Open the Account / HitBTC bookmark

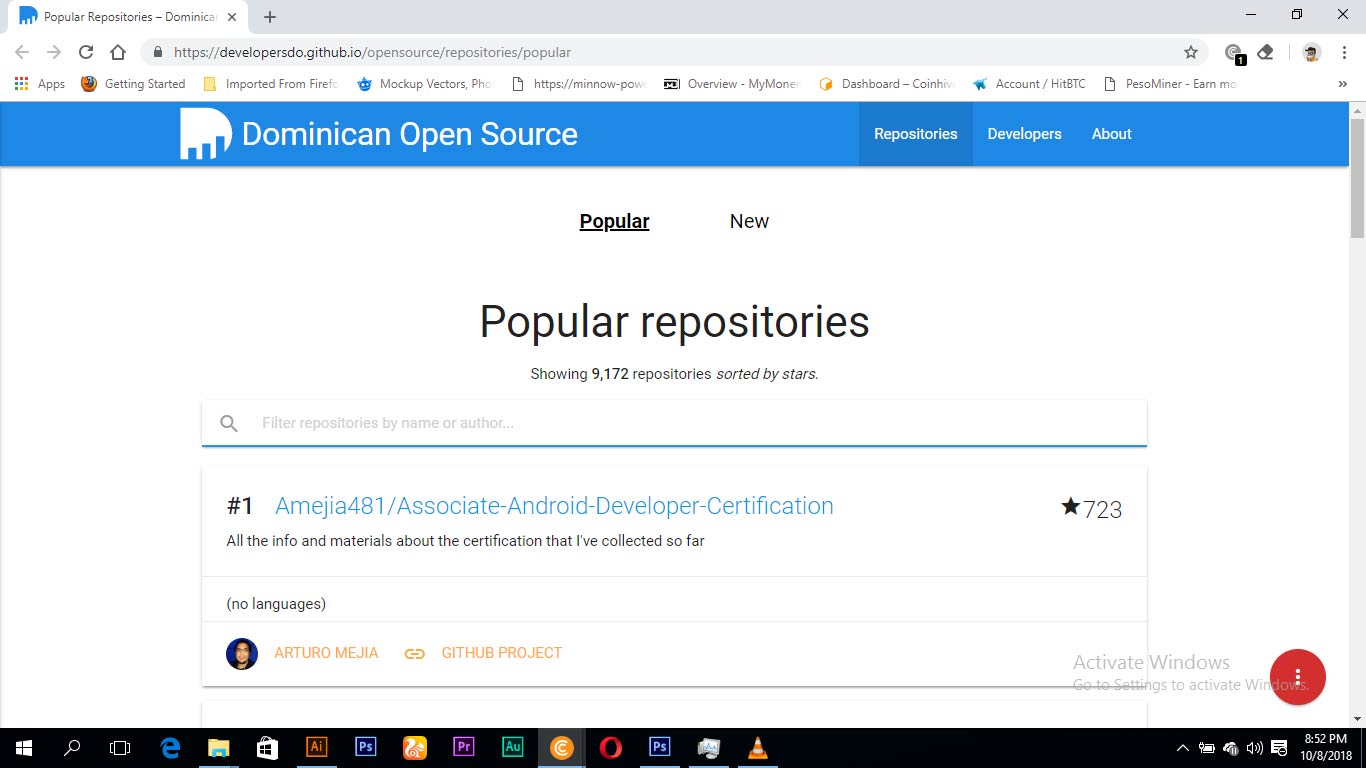coord(1029,84)
